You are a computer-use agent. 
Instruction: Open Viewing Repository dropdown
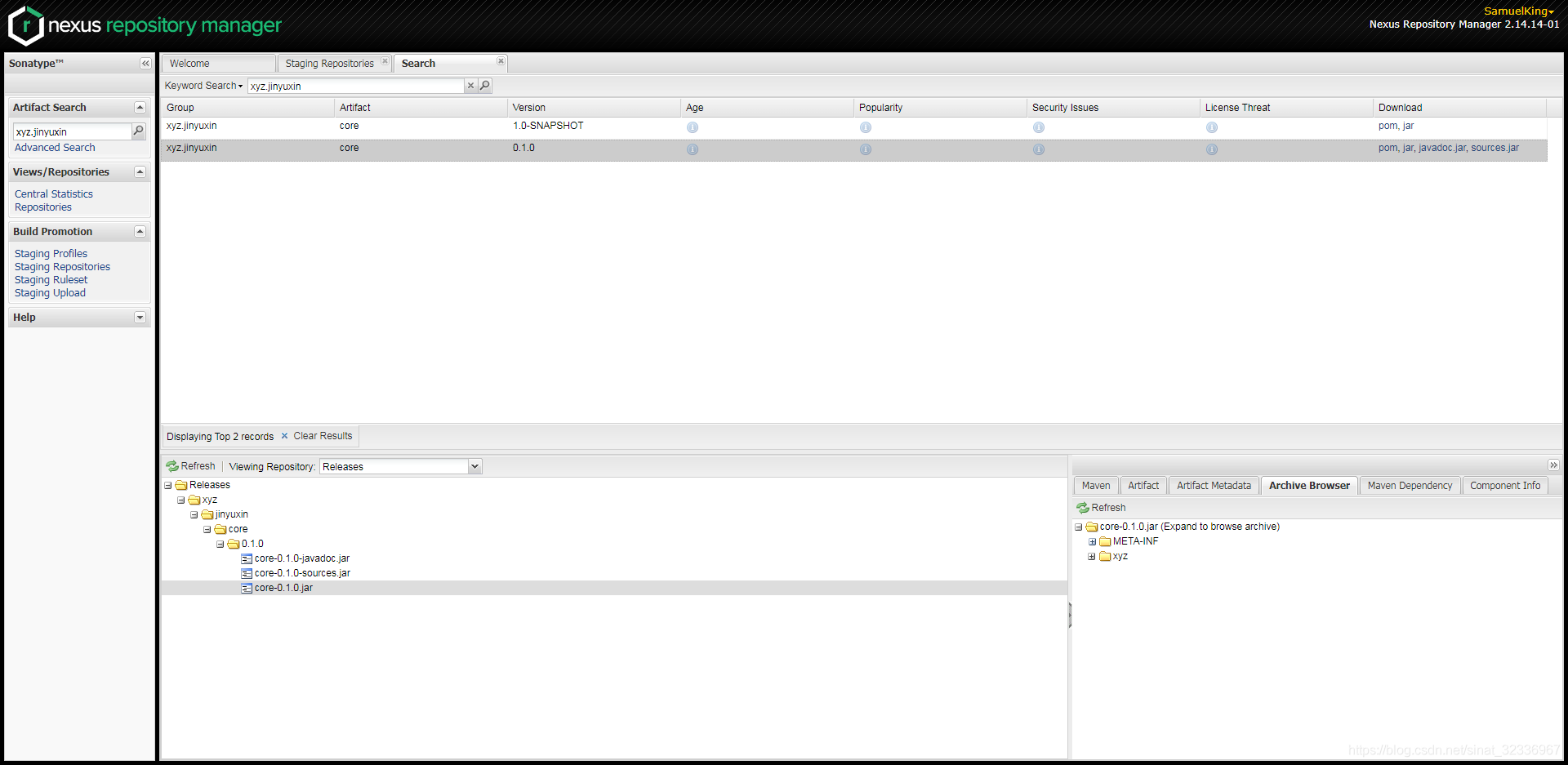click(x=474, y=466)
